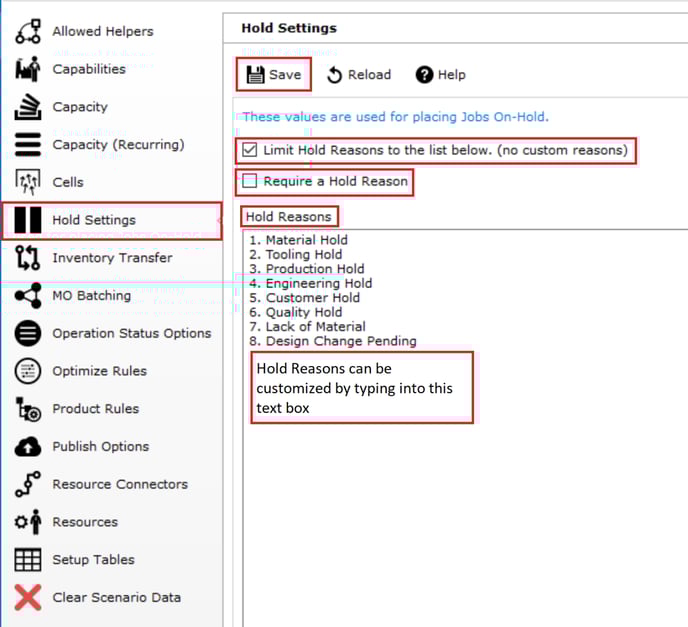This screenshot has height=627, width=688.
Task: Reload the hold settings values
Action: (359, 75)
